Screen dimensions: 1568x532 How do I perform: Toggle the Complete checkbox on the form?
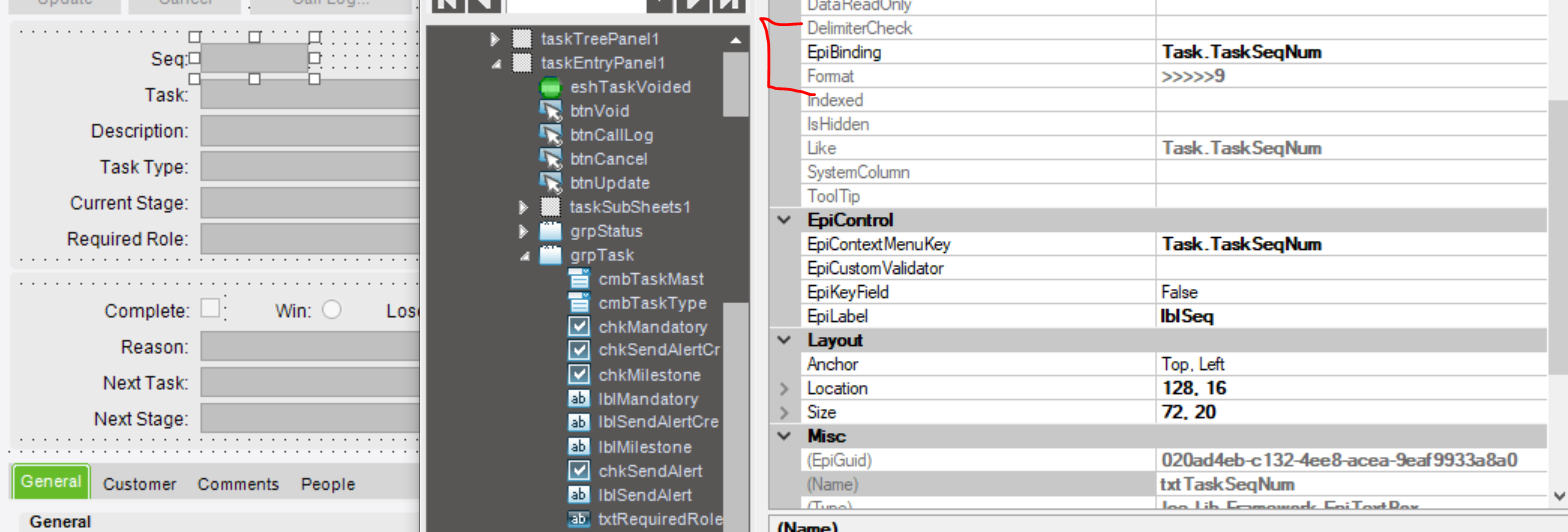coord(210,309)
